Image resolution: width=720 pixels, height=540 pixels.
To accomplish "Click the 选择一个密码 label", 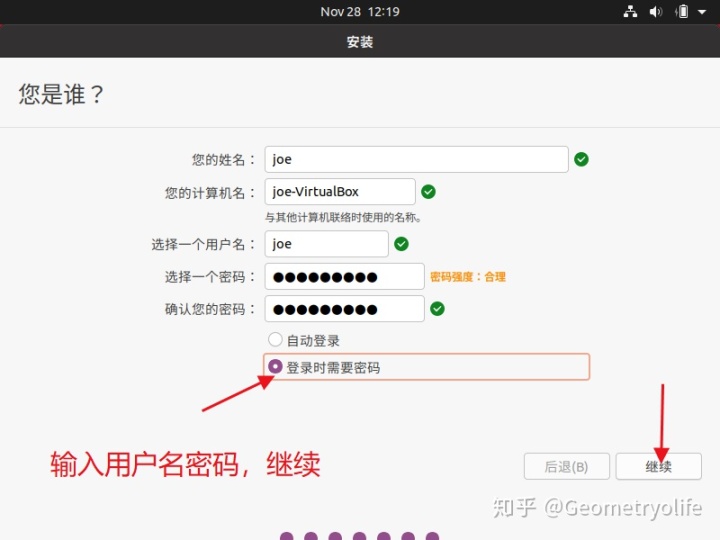I will (210, 277).
